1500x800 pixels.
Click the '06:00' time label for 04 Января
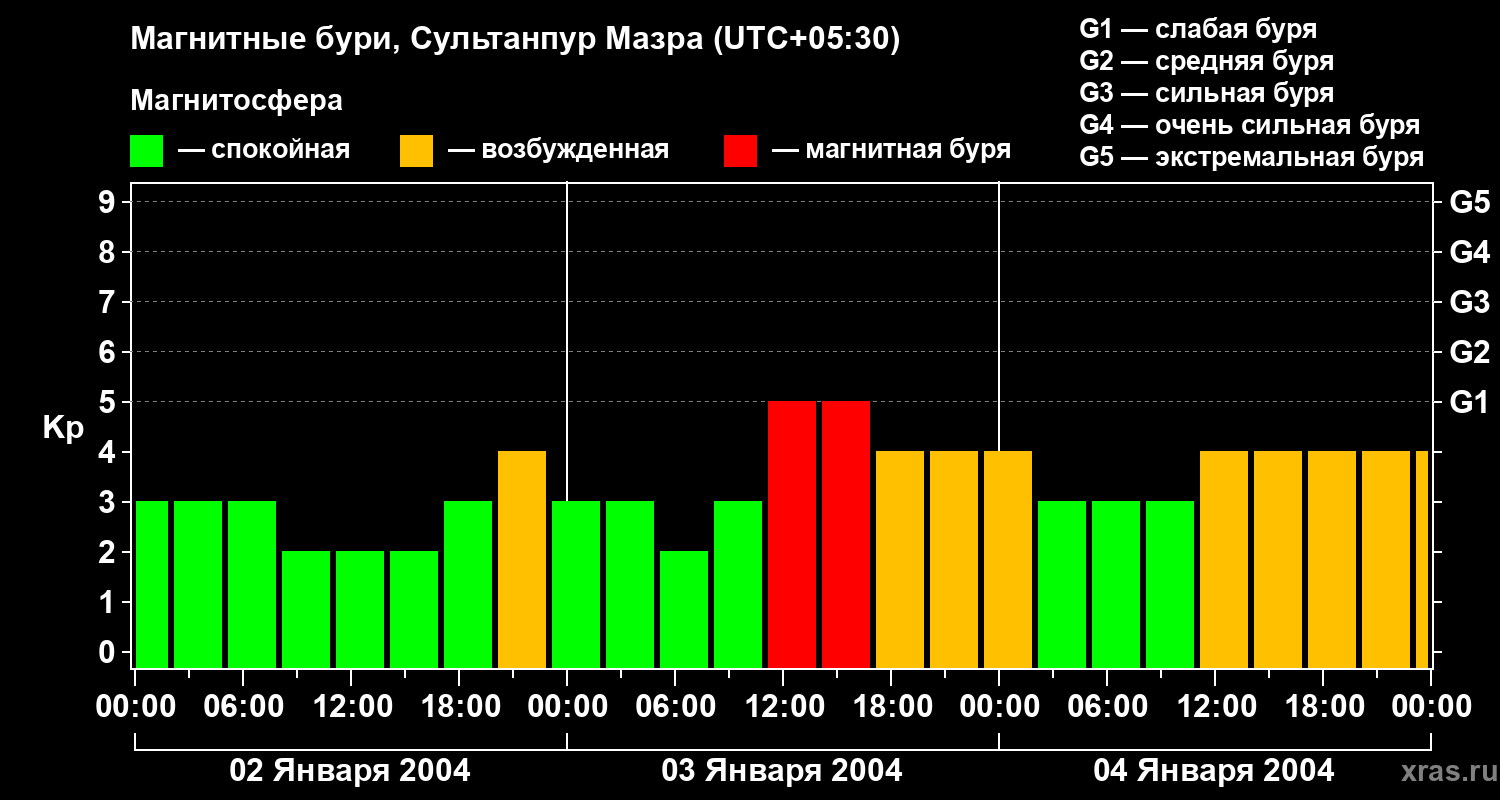click(1107, 706)
